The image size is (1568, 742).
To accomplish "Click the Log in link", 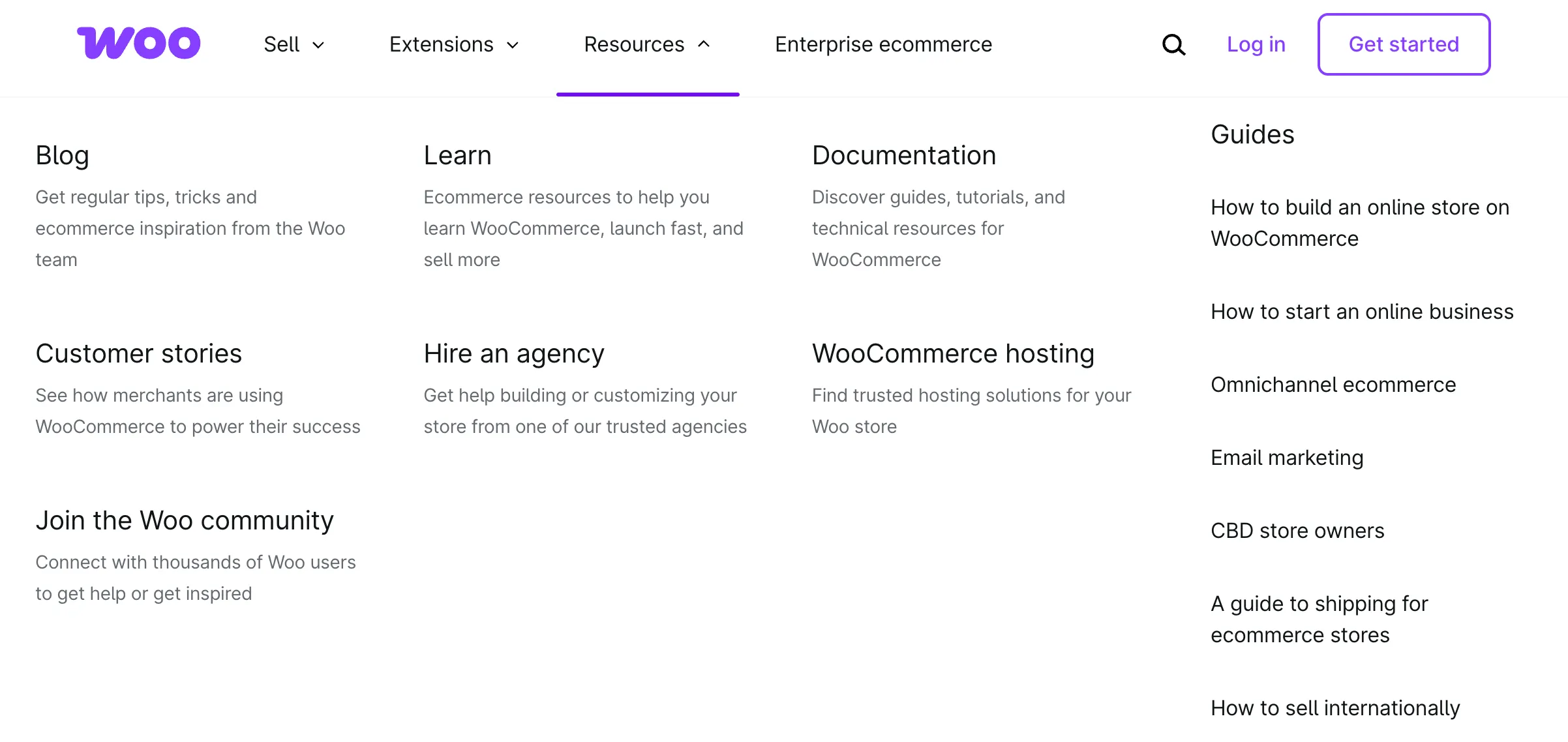I will pos(1256,44).
